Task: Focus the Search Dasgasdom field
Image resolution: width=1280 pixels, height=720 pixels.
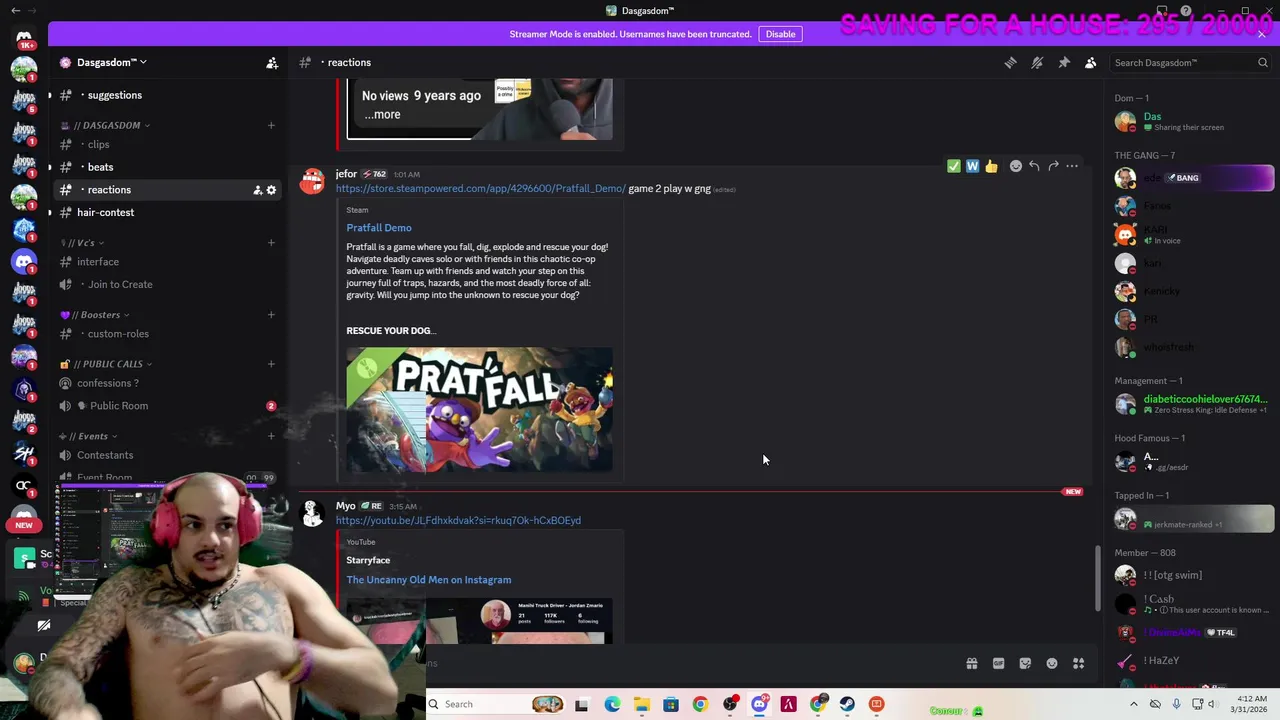Action: coord(1190,62)
